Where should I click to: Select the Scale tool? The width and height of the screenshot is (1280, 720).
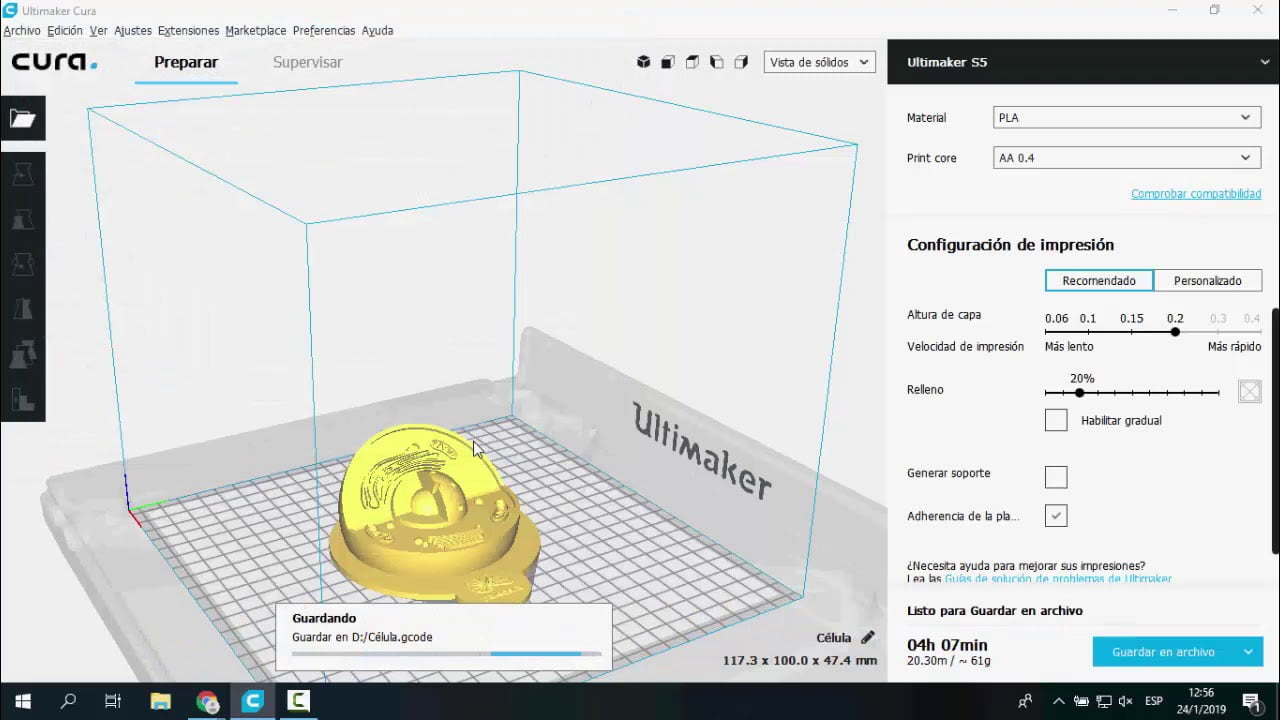click(x=22, y=219)
